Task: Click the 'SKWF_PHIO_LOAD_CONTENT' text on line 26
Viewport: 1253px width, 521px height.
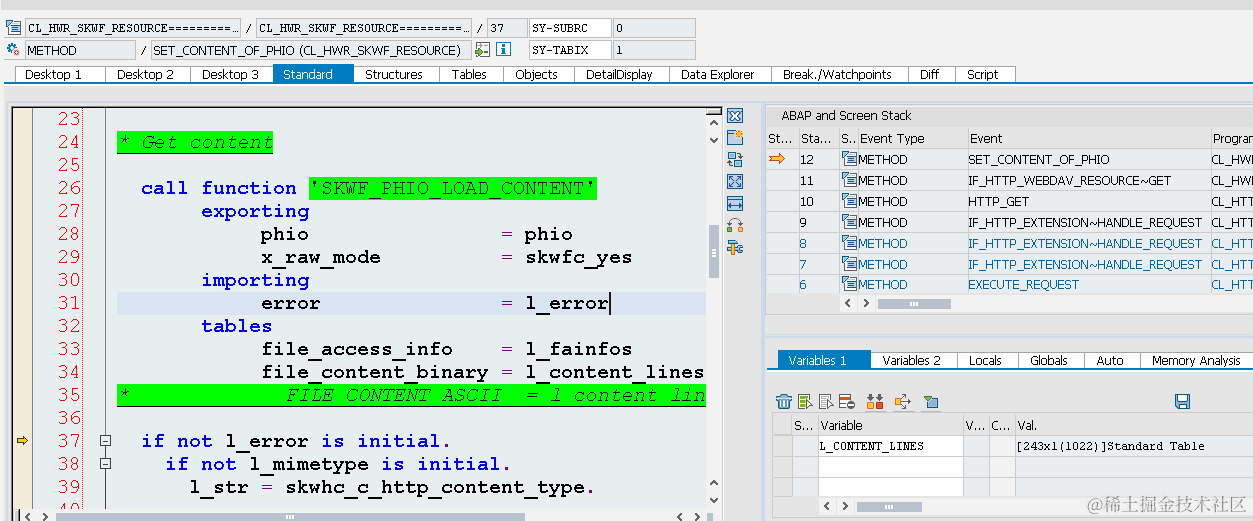Action: tap(452, 188)
